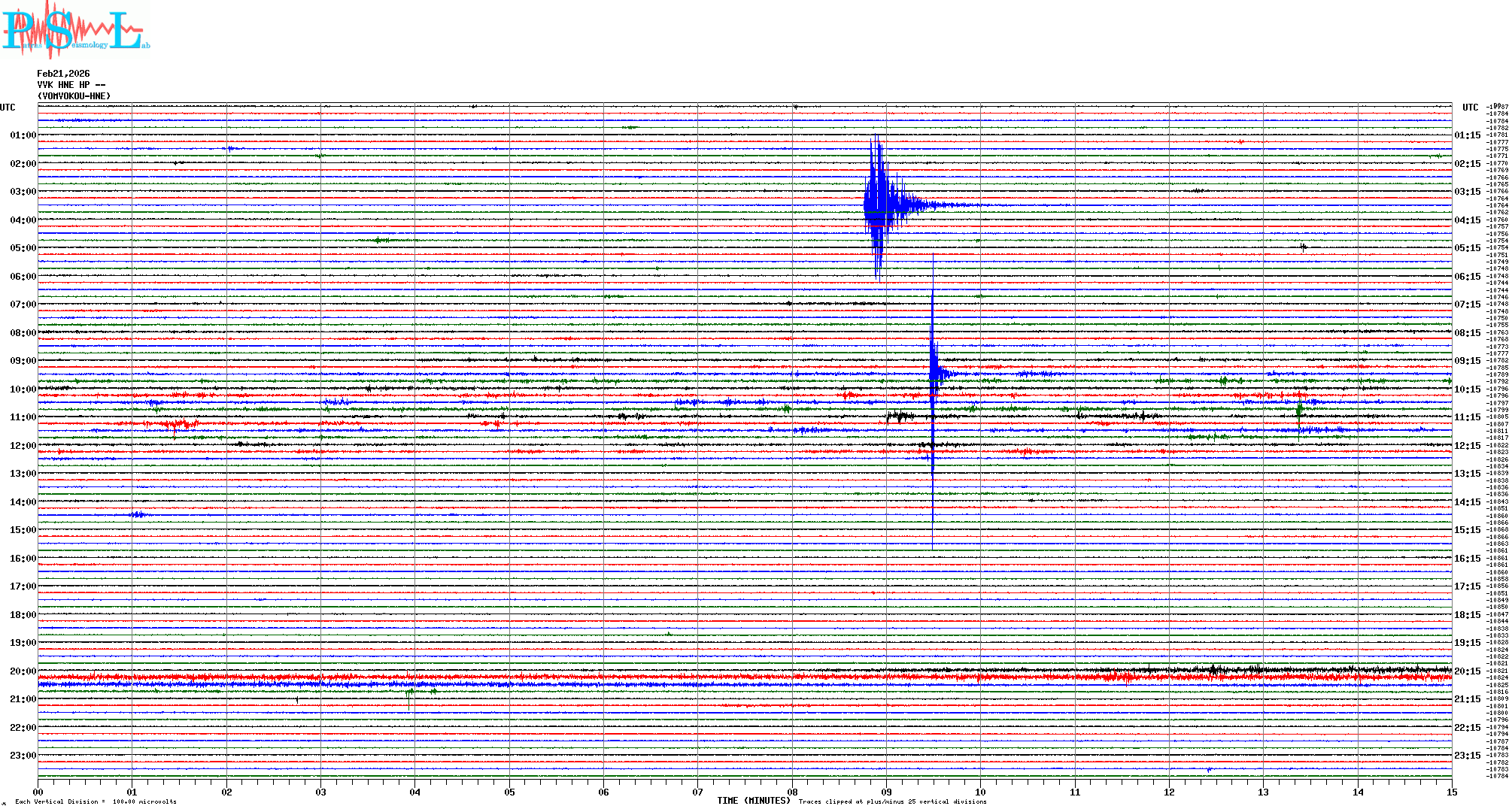The height and width of the screenshot is (812, 1512).
Task: Click the 03:00 hour label on left
Action: pos(23,192)
